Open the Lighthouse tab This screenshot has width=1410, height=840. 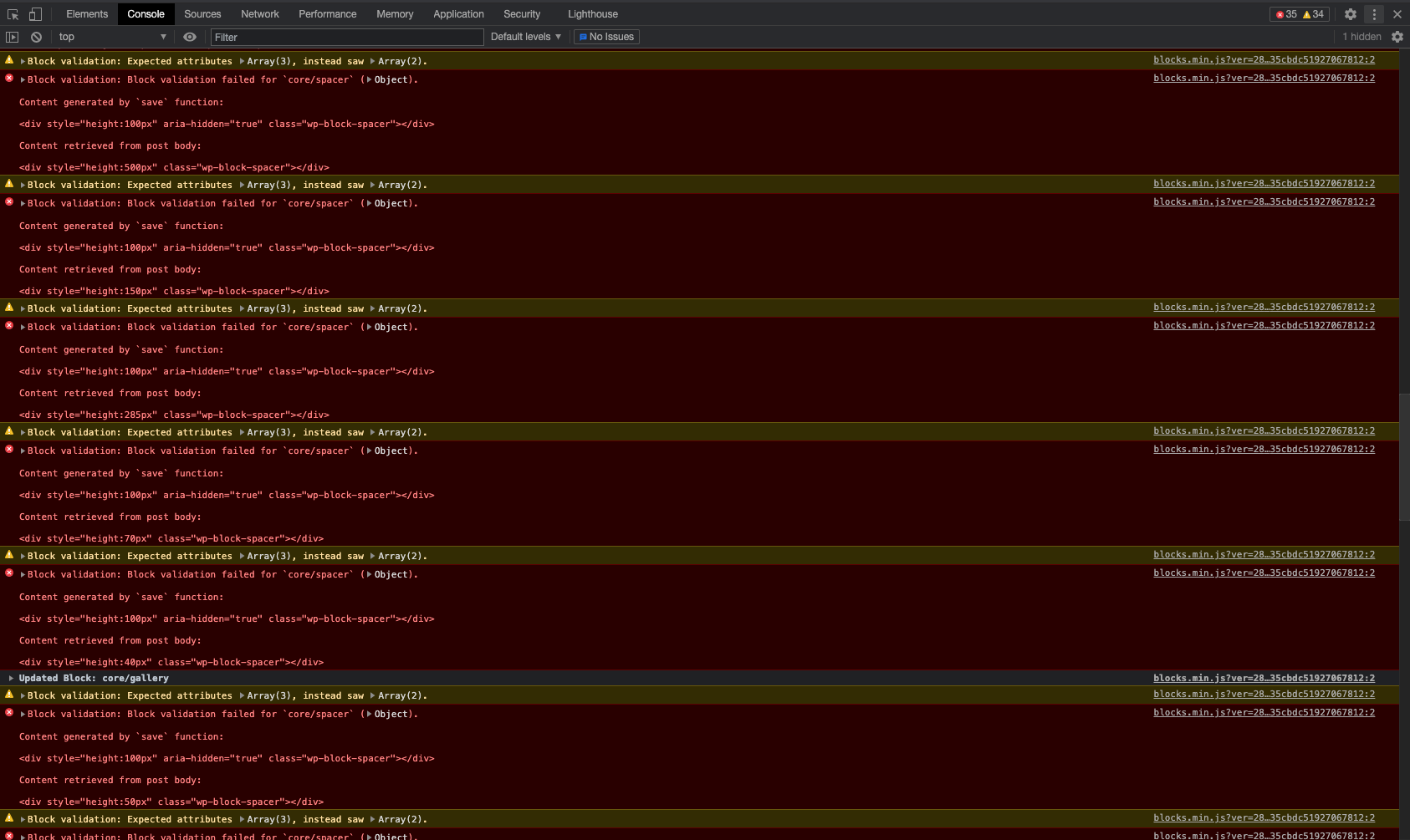tap(593, 14)
